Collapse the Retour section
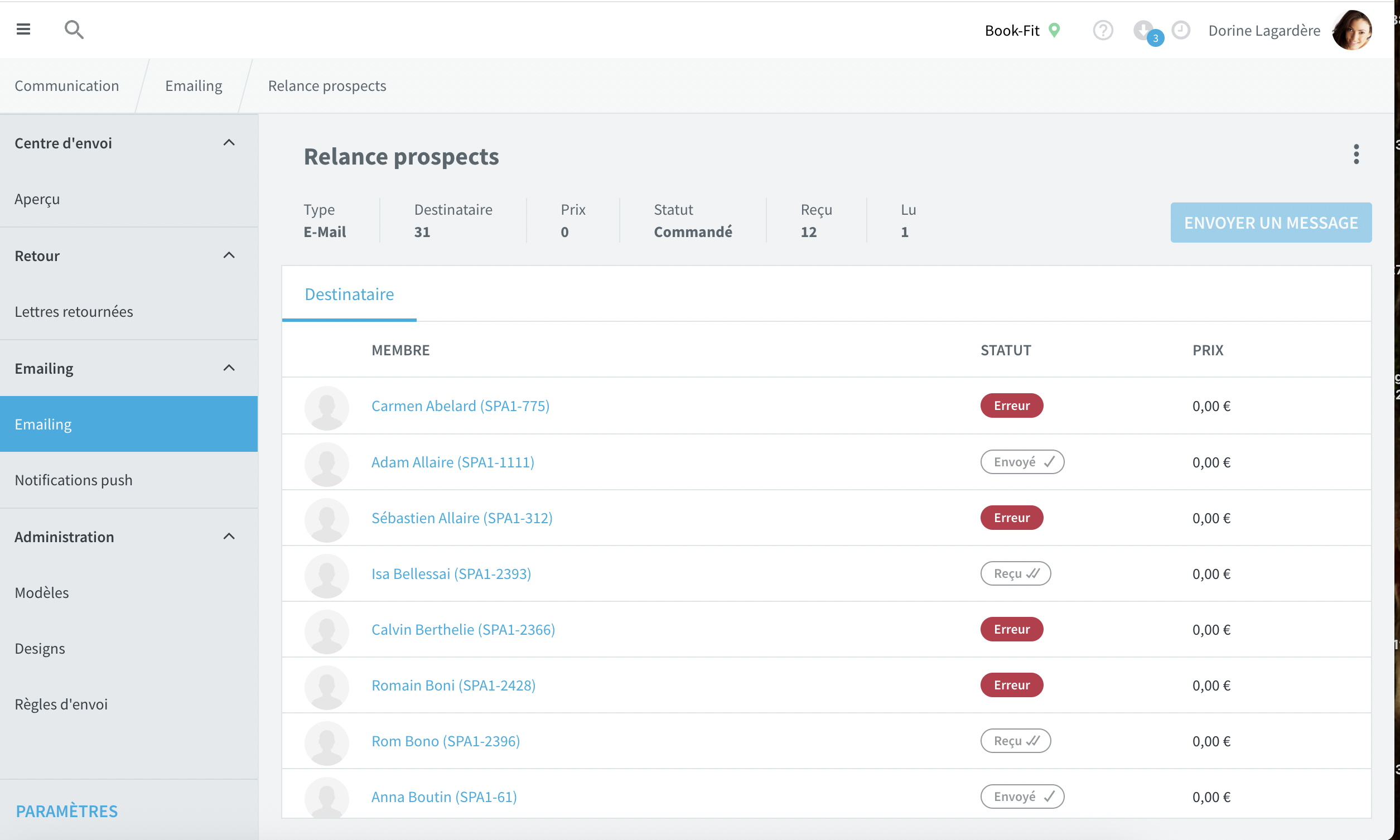This screenshot has height=840, width=1400. (x=229, y=255)
